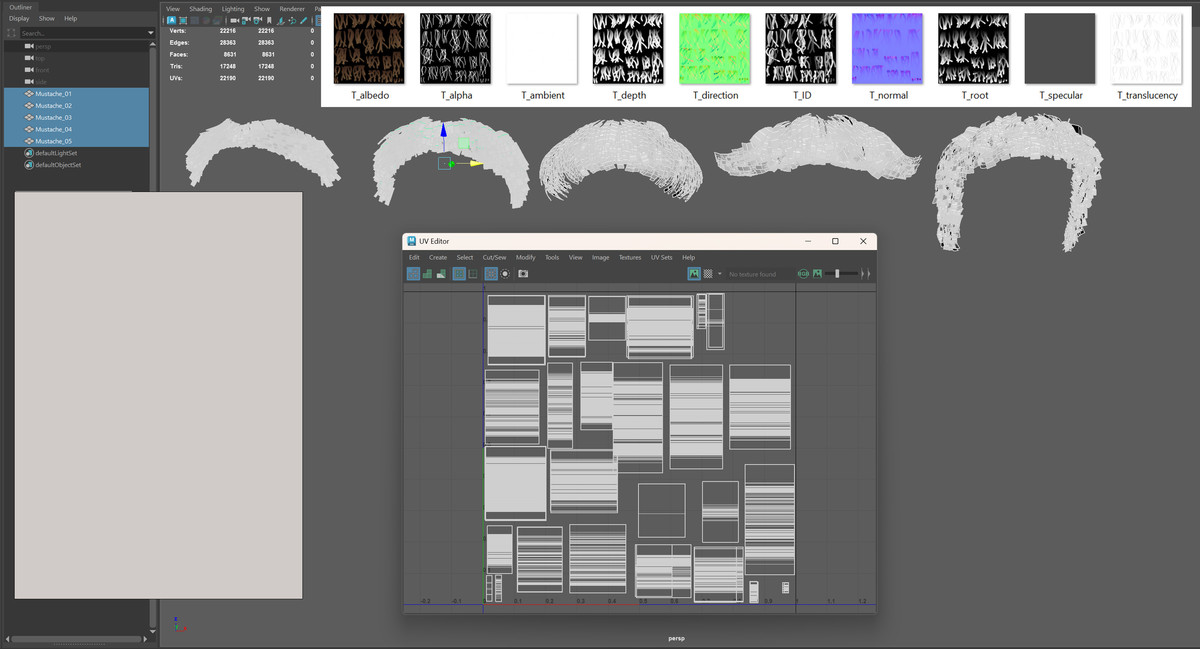
Task: Click the T_root texture thumbnail
Action: pos(973,48)
